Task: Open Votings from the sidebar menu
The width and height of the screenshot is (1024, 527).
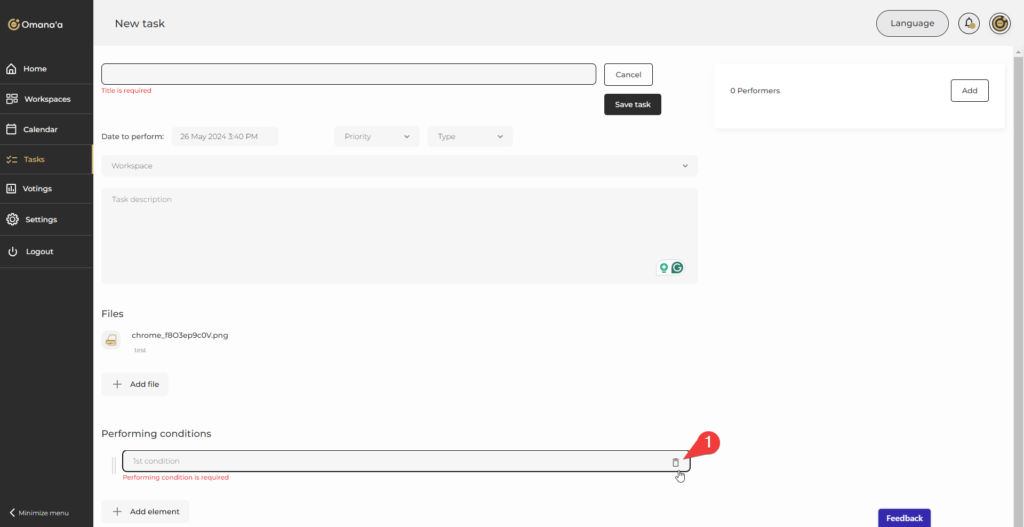Action: click(37, 188)
